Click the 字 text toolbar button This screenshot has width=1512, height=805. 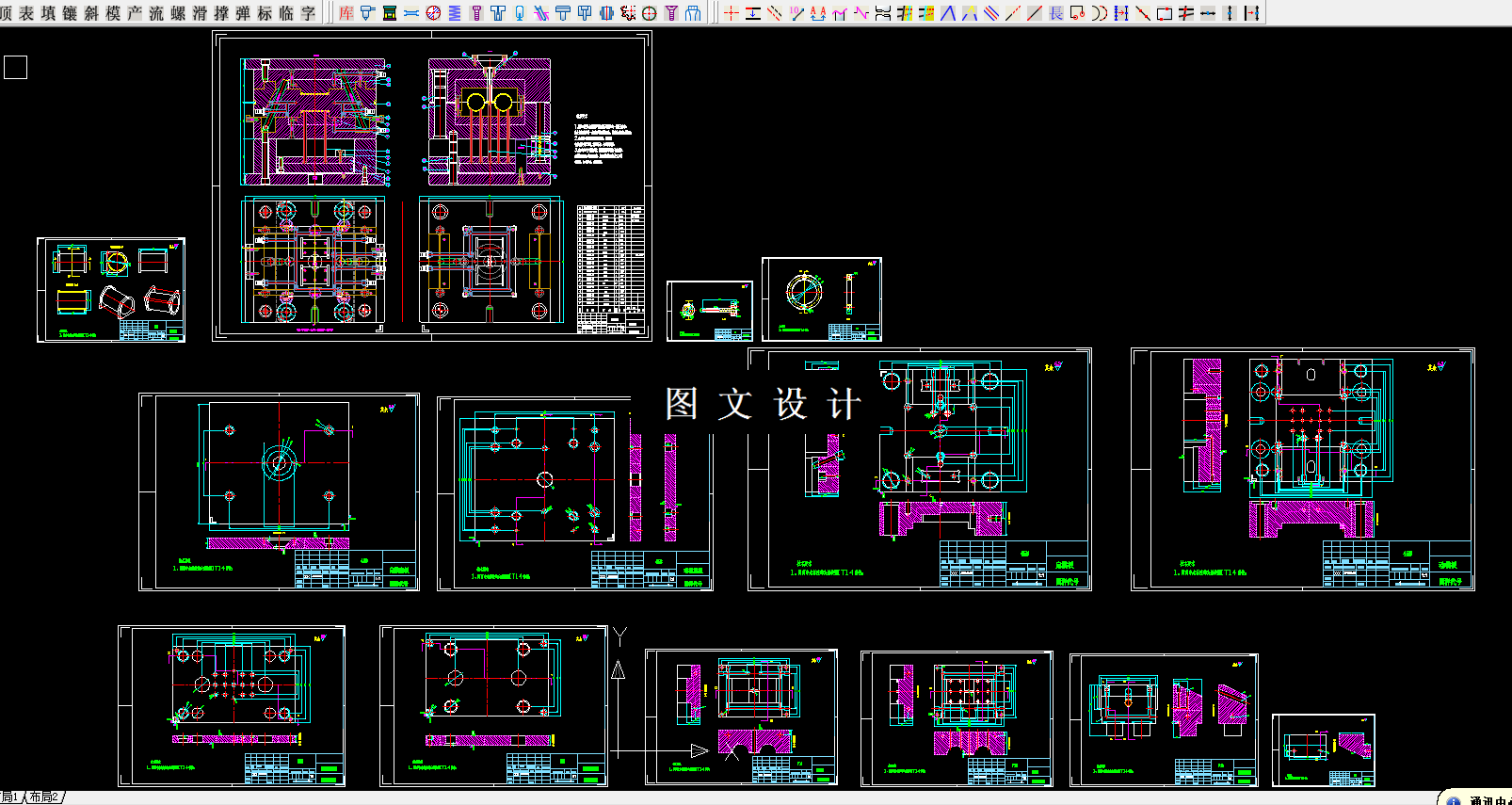point(308,13)
